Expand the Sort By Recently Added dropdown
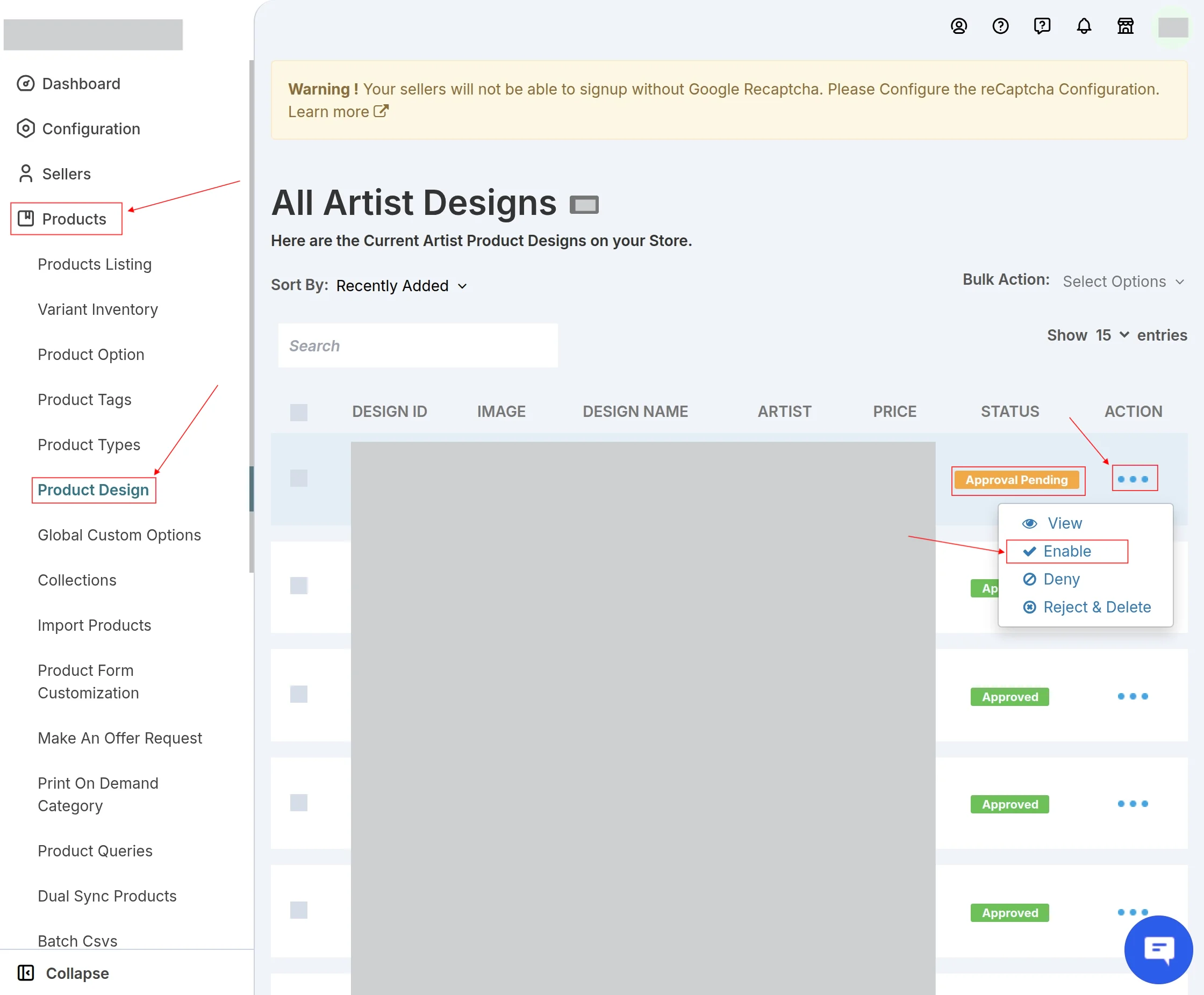Image resolution: width=1204 pixels, height=995 pixels. (402, 285)
